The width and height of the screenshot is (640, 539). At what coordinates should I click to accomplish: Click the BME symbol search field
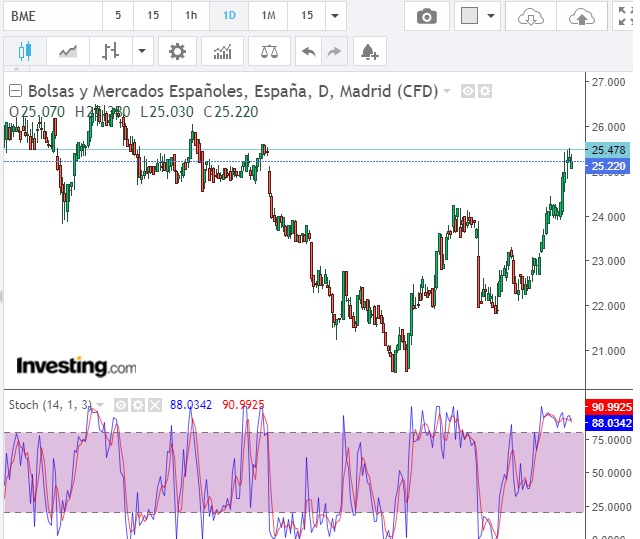(50, 16)
